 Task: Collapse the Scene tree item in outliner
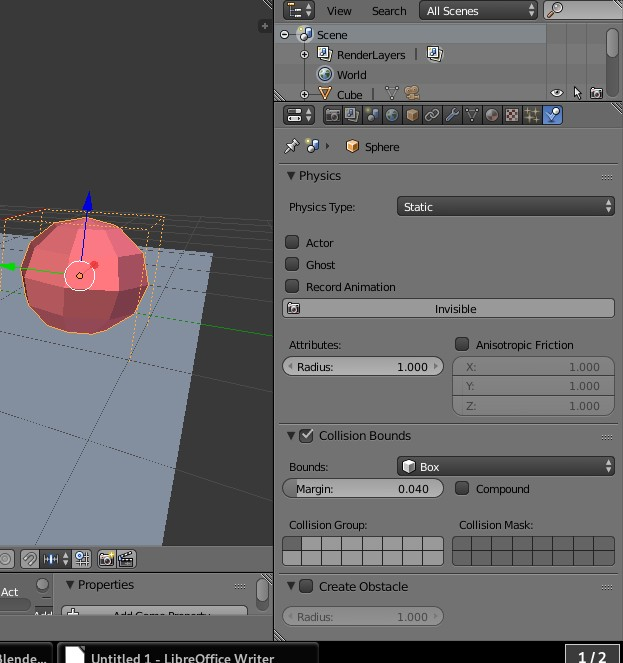pyautogui.click(x=285, y=34)
